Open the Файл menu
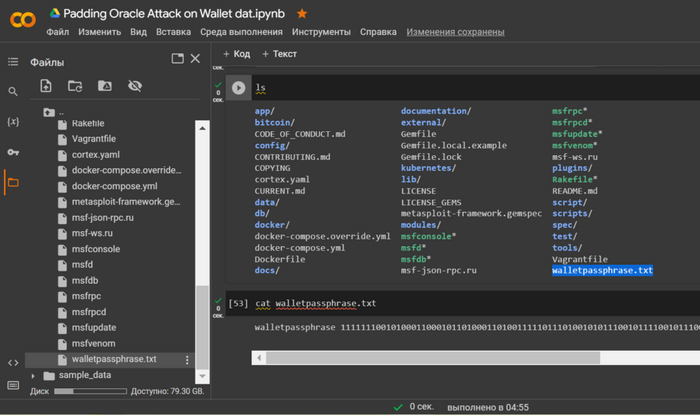The width and height of the screenshot is (700, 415). point(57,32)
